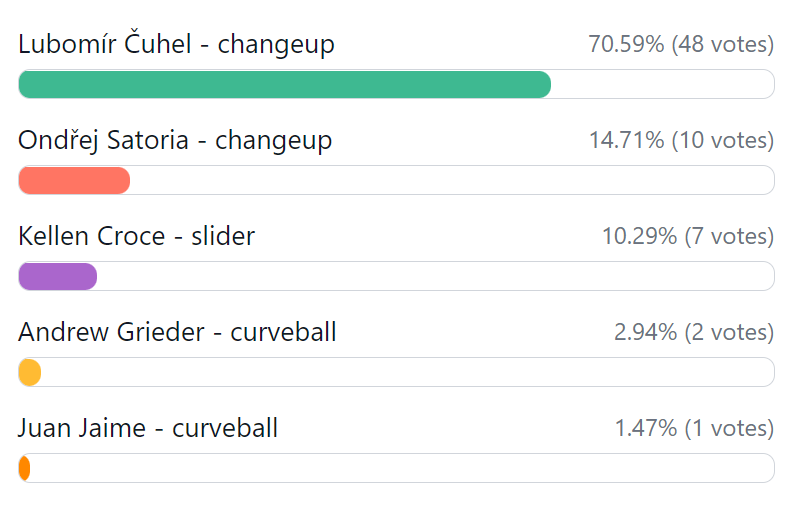Click the 2.94% (2 votes) result text
The width and height of the screenshot is (792, 514).
(x=693, y=333)
